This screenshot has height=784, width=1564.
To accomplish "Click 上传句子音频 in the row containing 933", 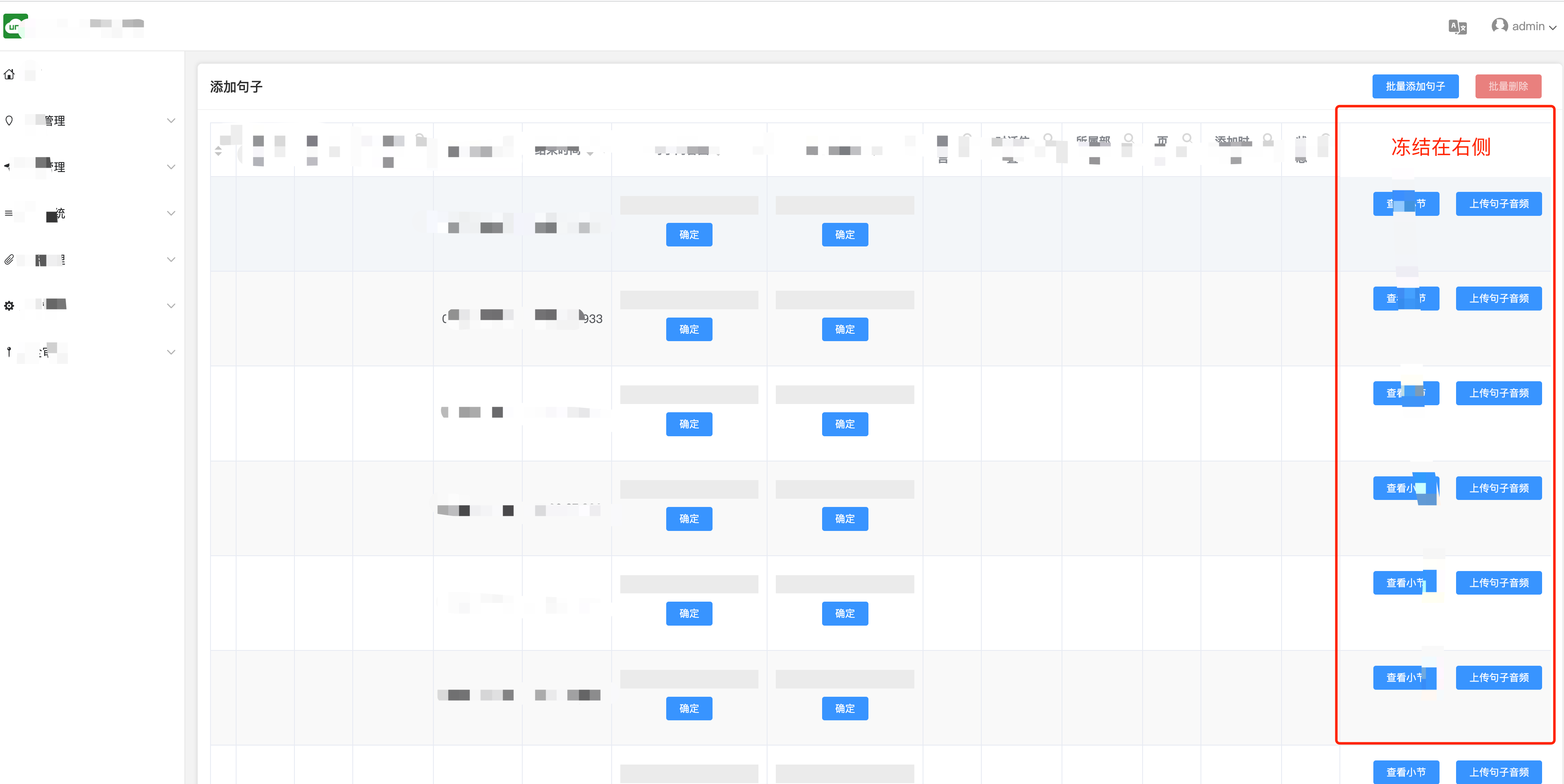I will [x=1498, y=298].
